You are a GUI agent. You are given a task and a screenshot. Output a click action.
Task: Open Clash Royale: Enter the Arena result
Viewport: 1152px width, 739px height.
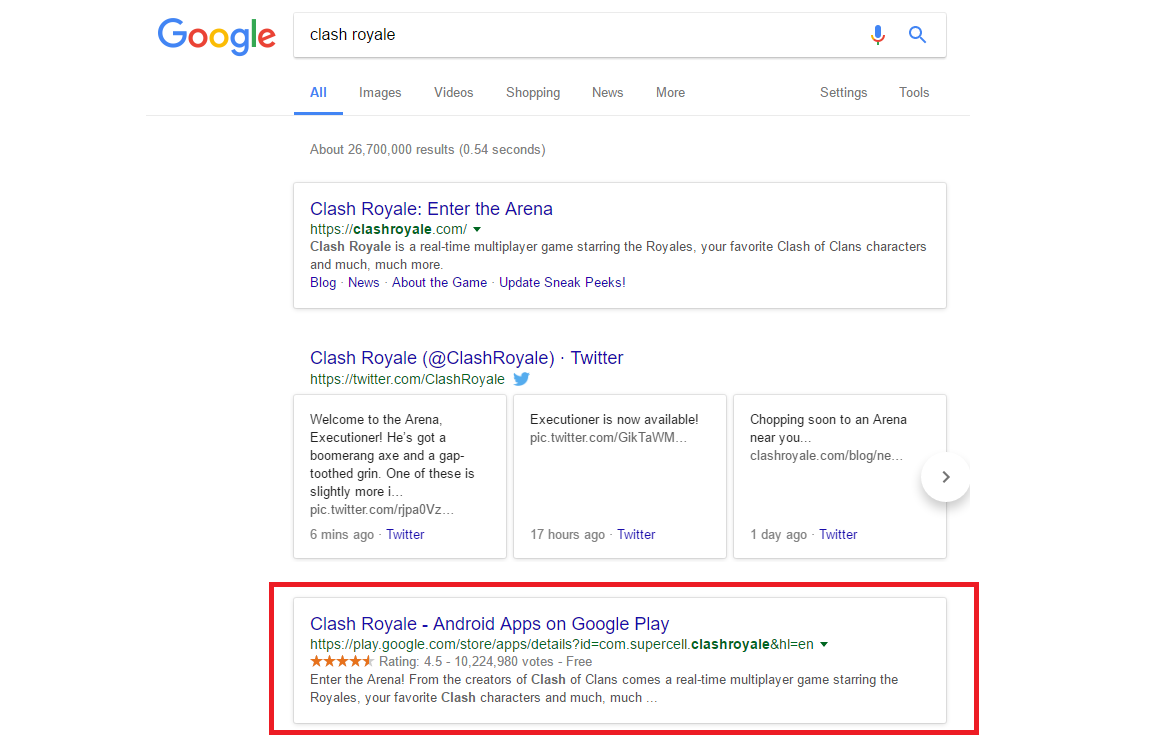431,209
